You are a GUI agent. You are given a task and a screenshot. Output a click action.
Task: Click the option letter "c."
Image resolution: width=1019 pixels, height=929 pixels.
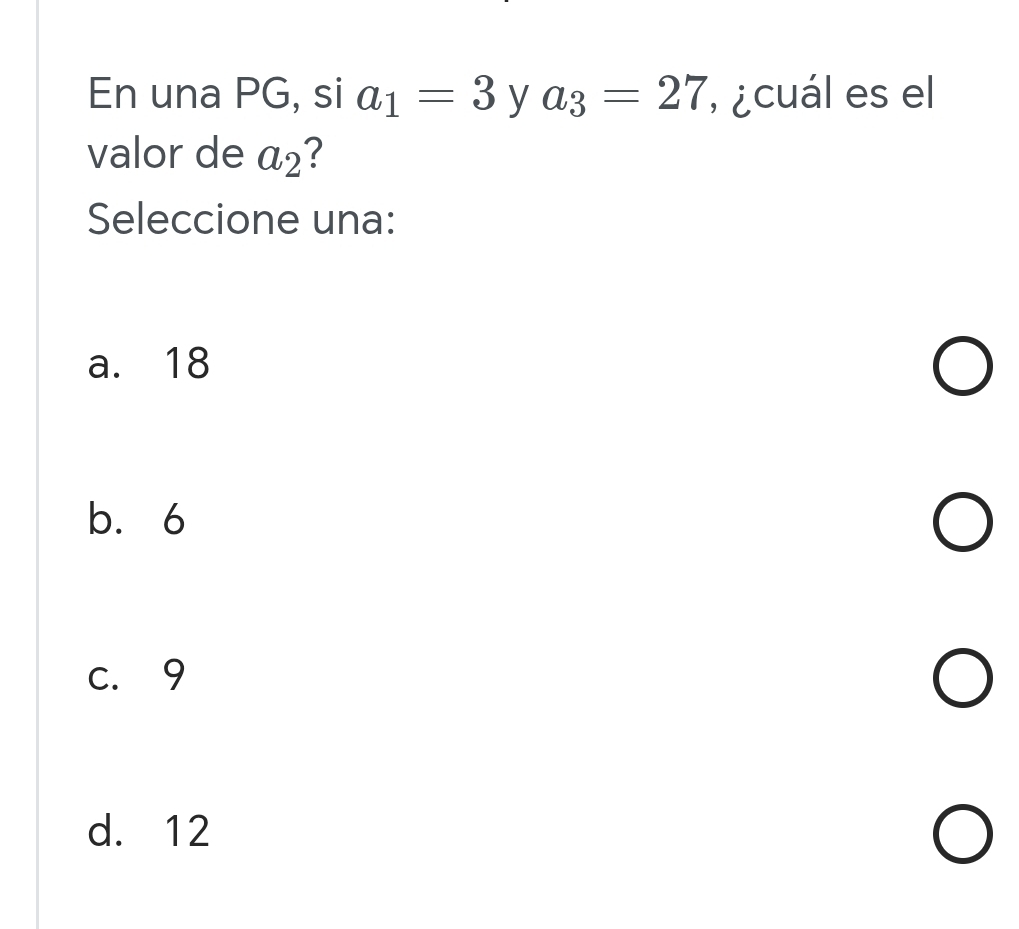[x=104, y=677]
